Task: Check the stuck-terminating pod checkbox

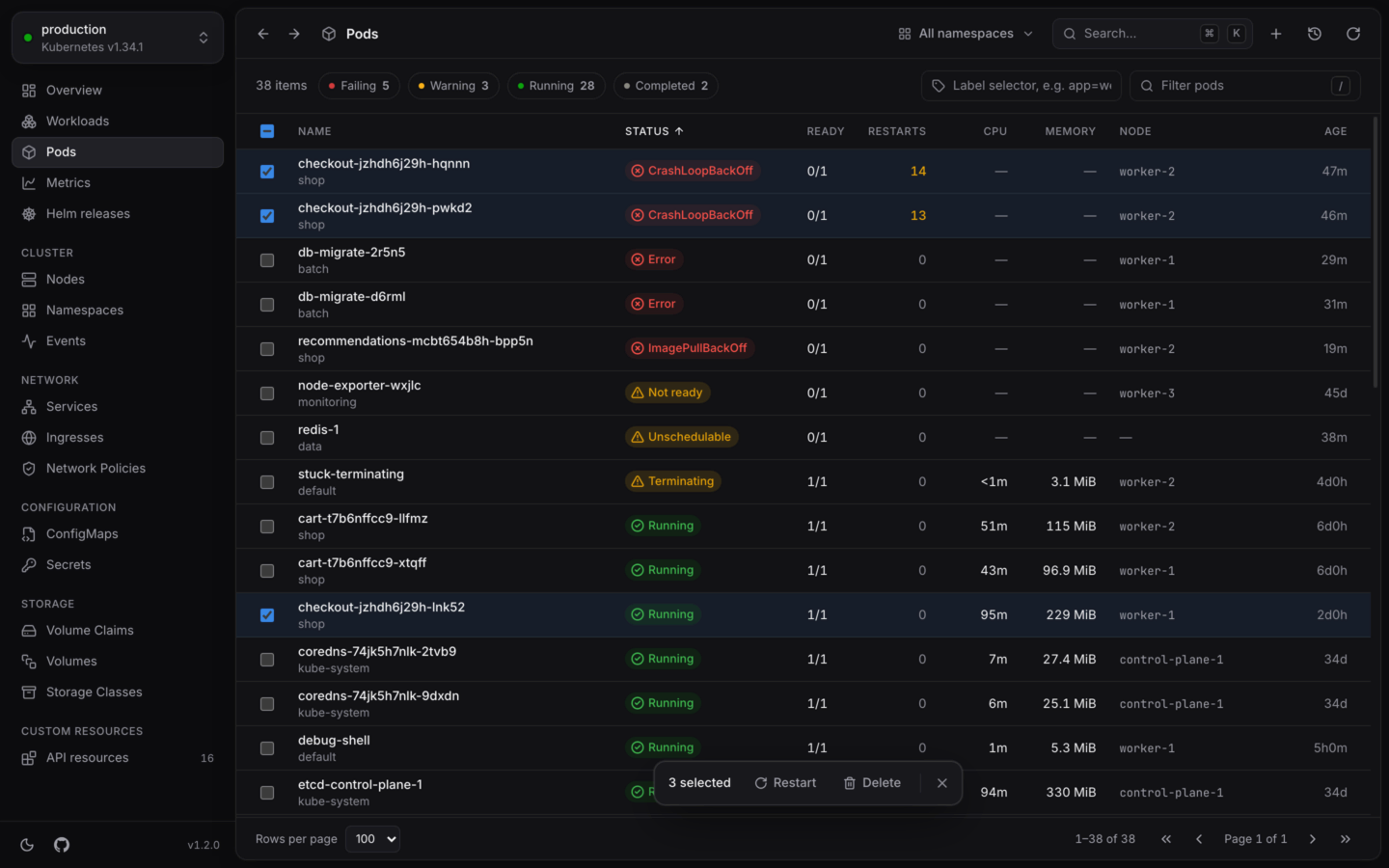Action: coord(267,482)
